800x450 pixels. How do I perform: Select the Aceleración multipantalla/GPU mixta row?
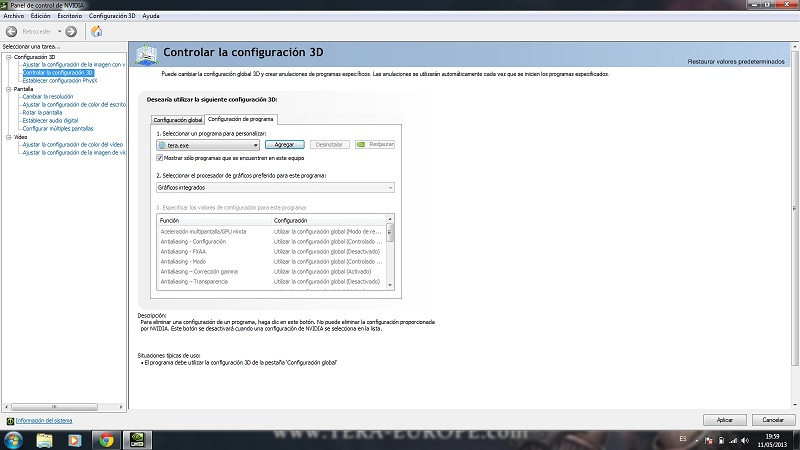[x=271, y=232]
